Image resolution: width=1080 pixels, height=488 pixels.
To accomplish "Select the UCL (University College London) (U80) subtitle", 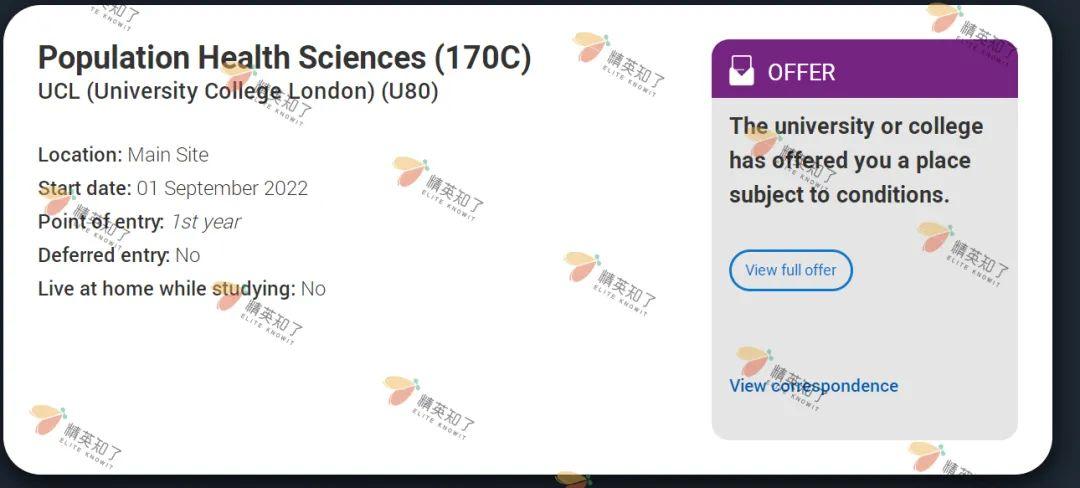I will pos(238,91).
